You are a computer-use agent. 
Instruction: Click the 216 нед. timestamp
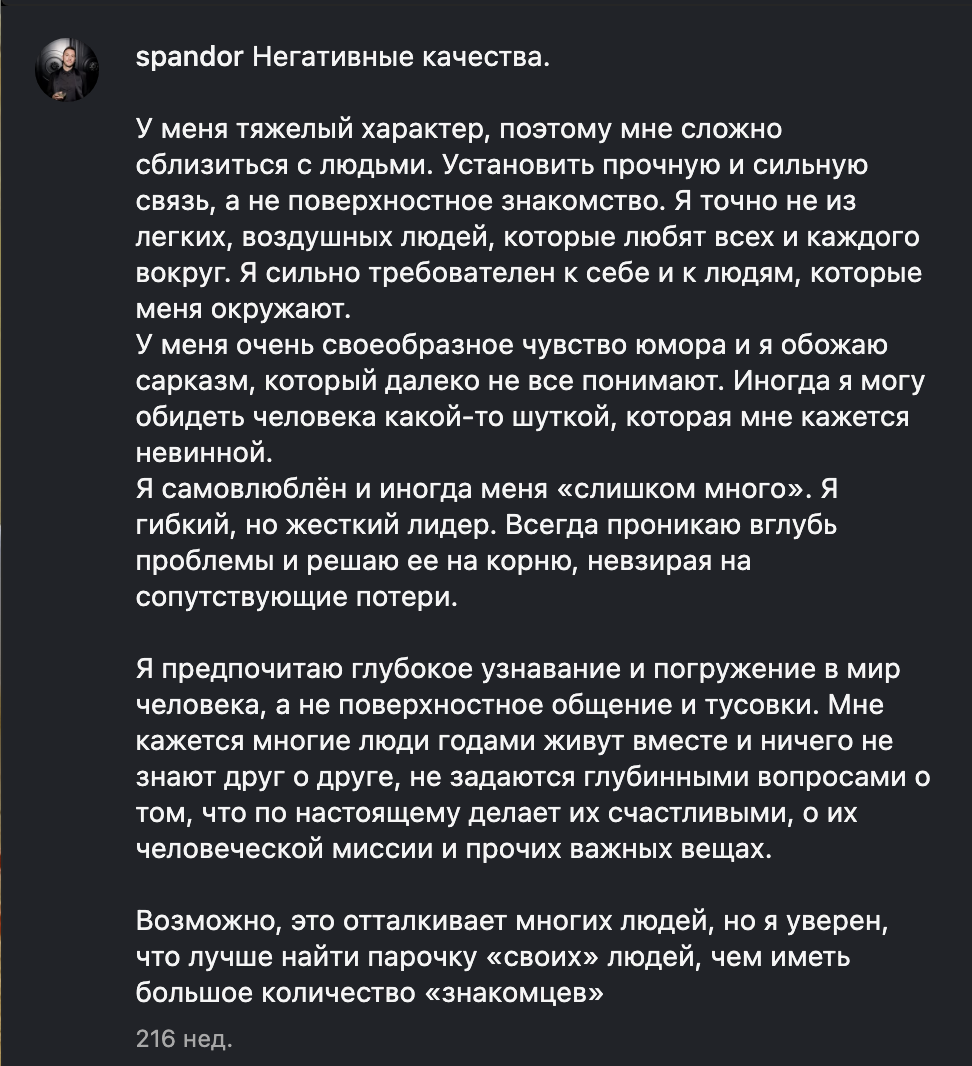pos(184,1039)
